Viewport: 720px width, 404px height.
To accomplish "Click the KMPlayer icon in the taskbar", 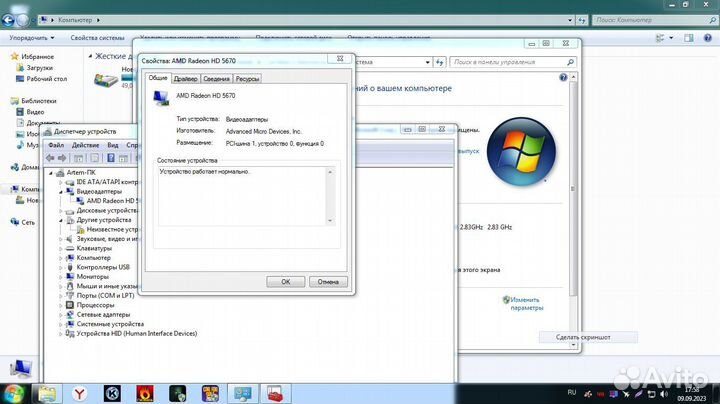I will click(112, 393).
